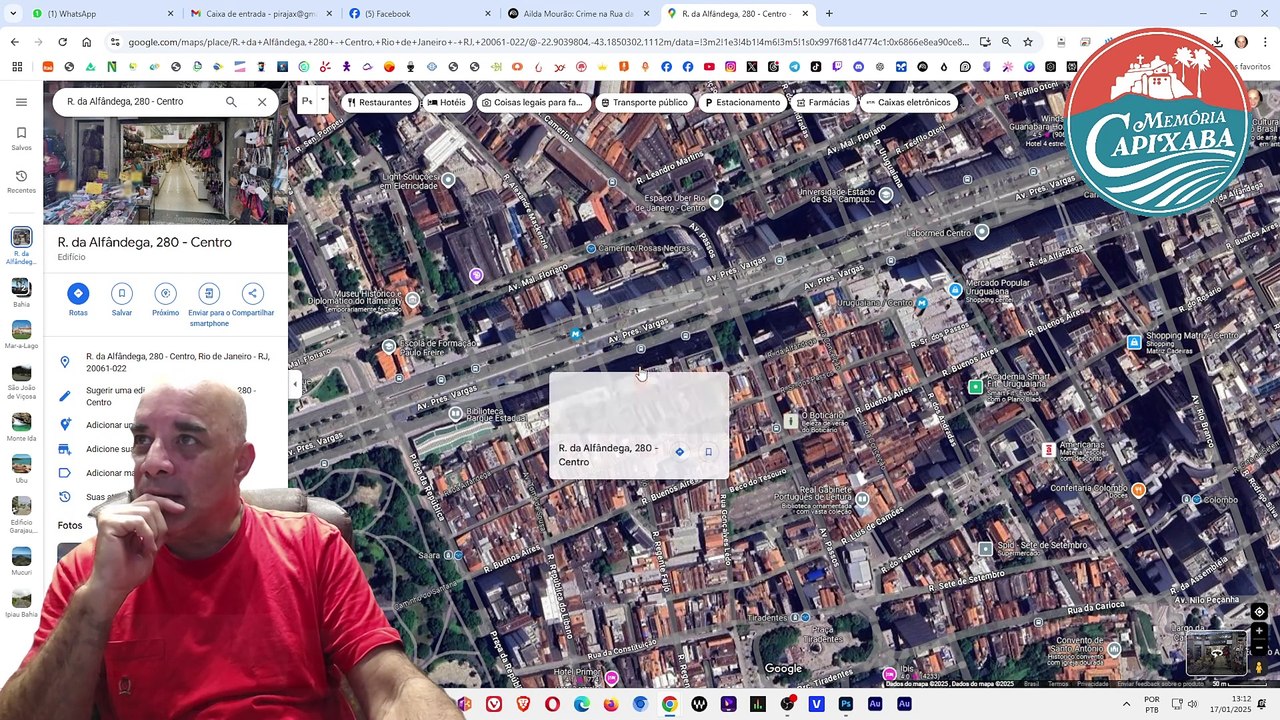Select the Estacionamento filter chip
1280x720 pixels.
(x=742, y=102)
